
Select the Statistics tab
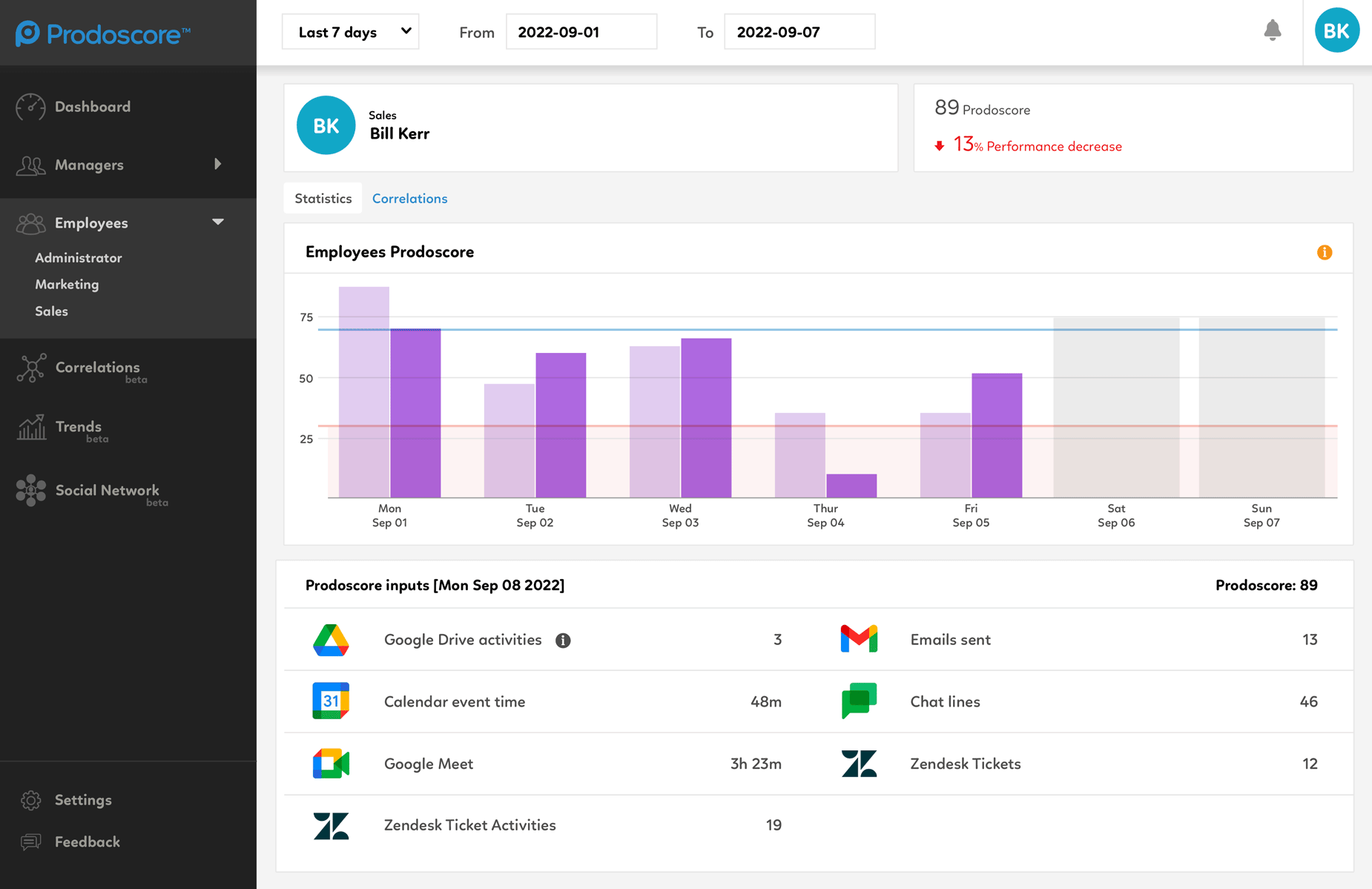[x=322, y=198]
